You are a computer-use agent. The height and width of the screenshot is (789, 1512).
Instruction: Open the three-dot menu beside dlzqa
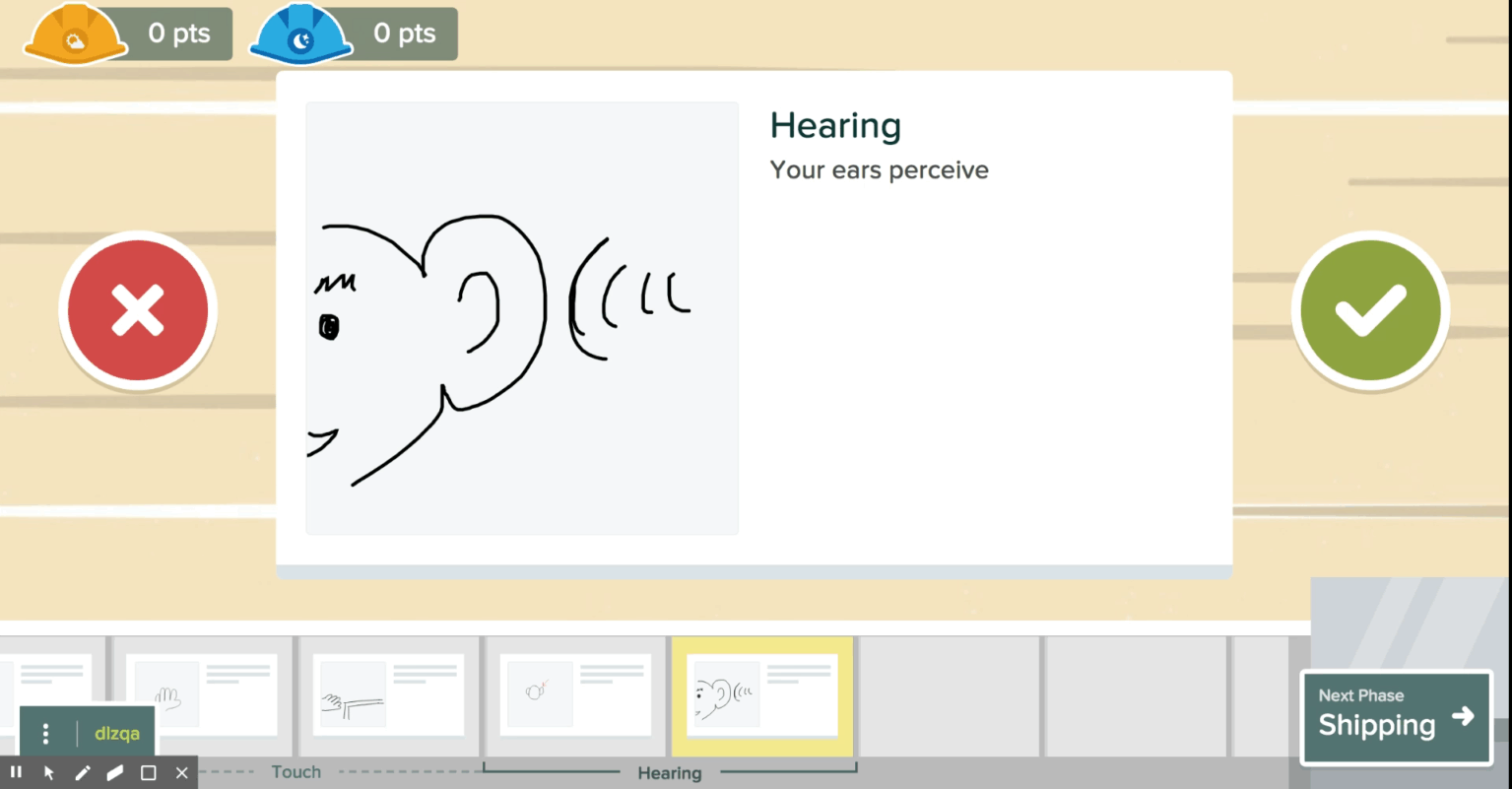click(45, 734)
